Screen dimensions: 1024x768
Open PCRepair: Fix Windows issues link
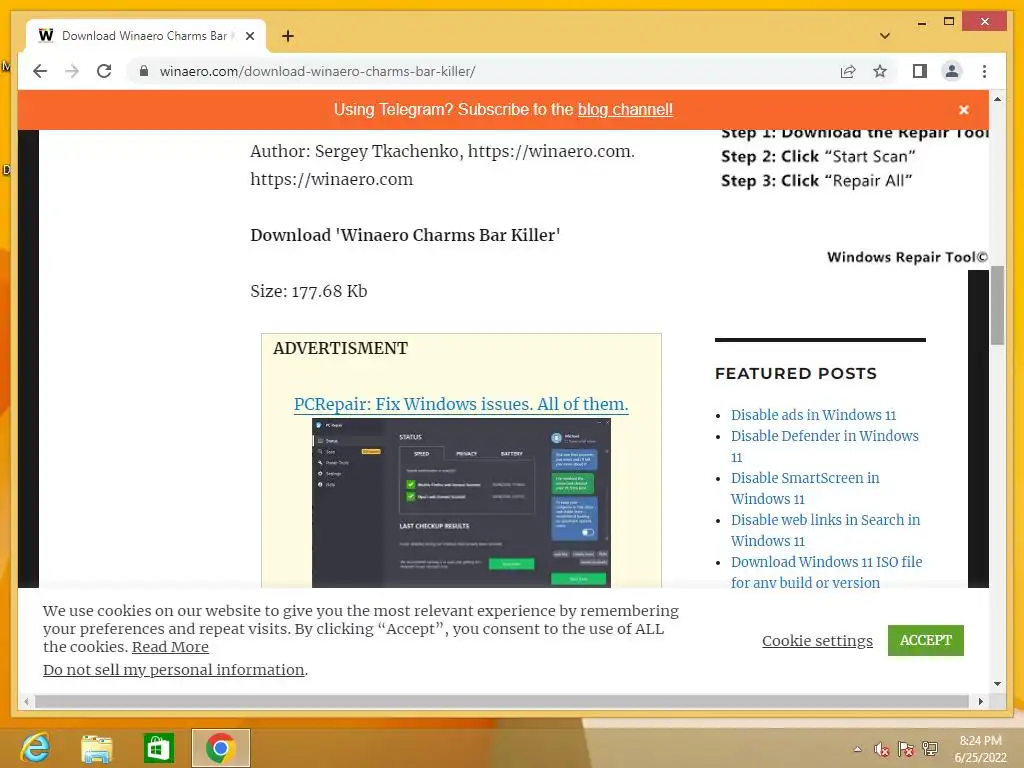tap(461, 404)
